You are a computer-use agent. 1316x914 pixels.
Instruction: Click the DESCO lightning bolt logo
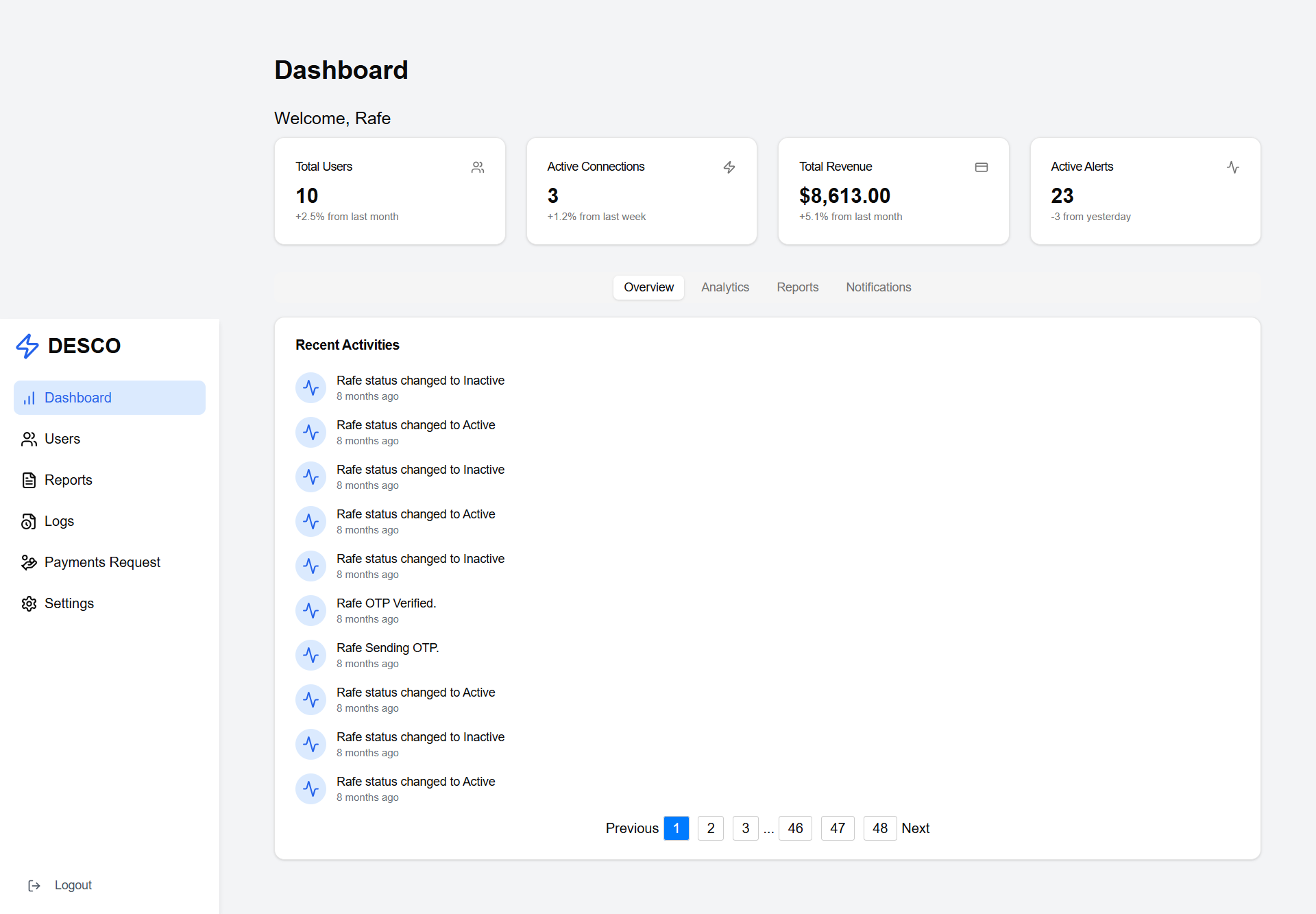pyautogui.click(x=27, y=346)
